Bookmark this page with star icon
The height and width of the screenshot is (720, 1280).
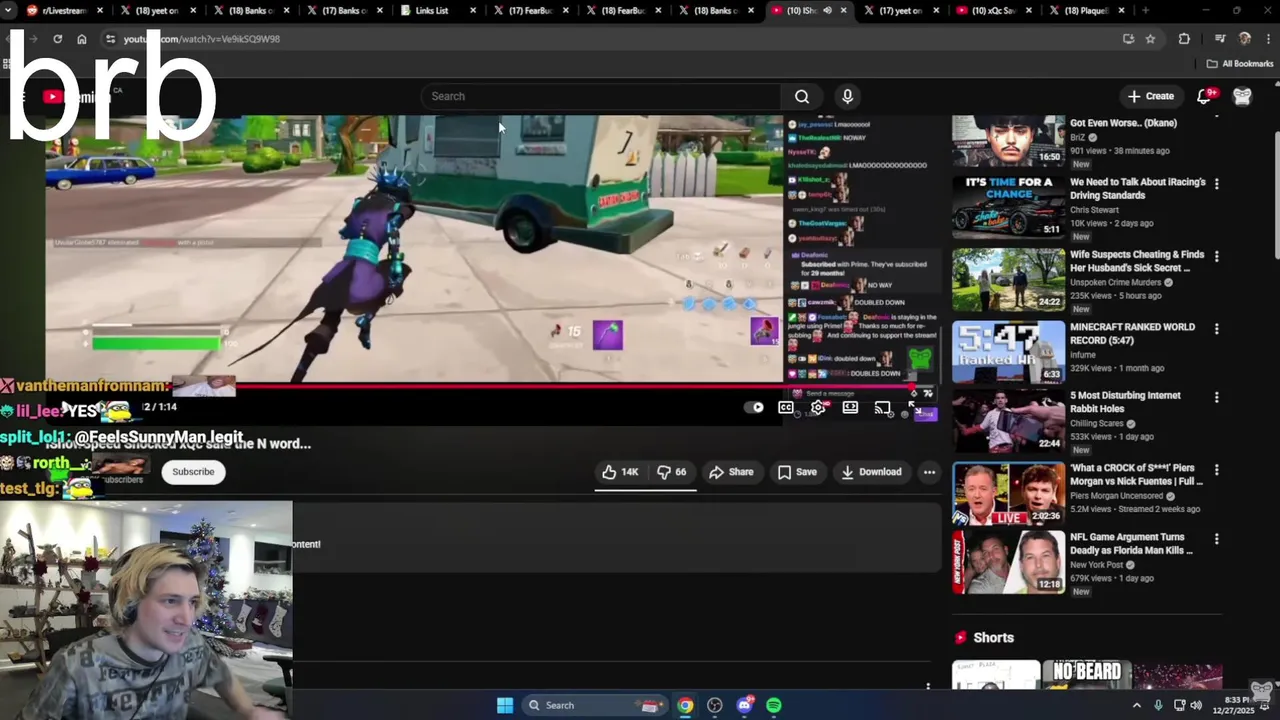coord(1151,39)
